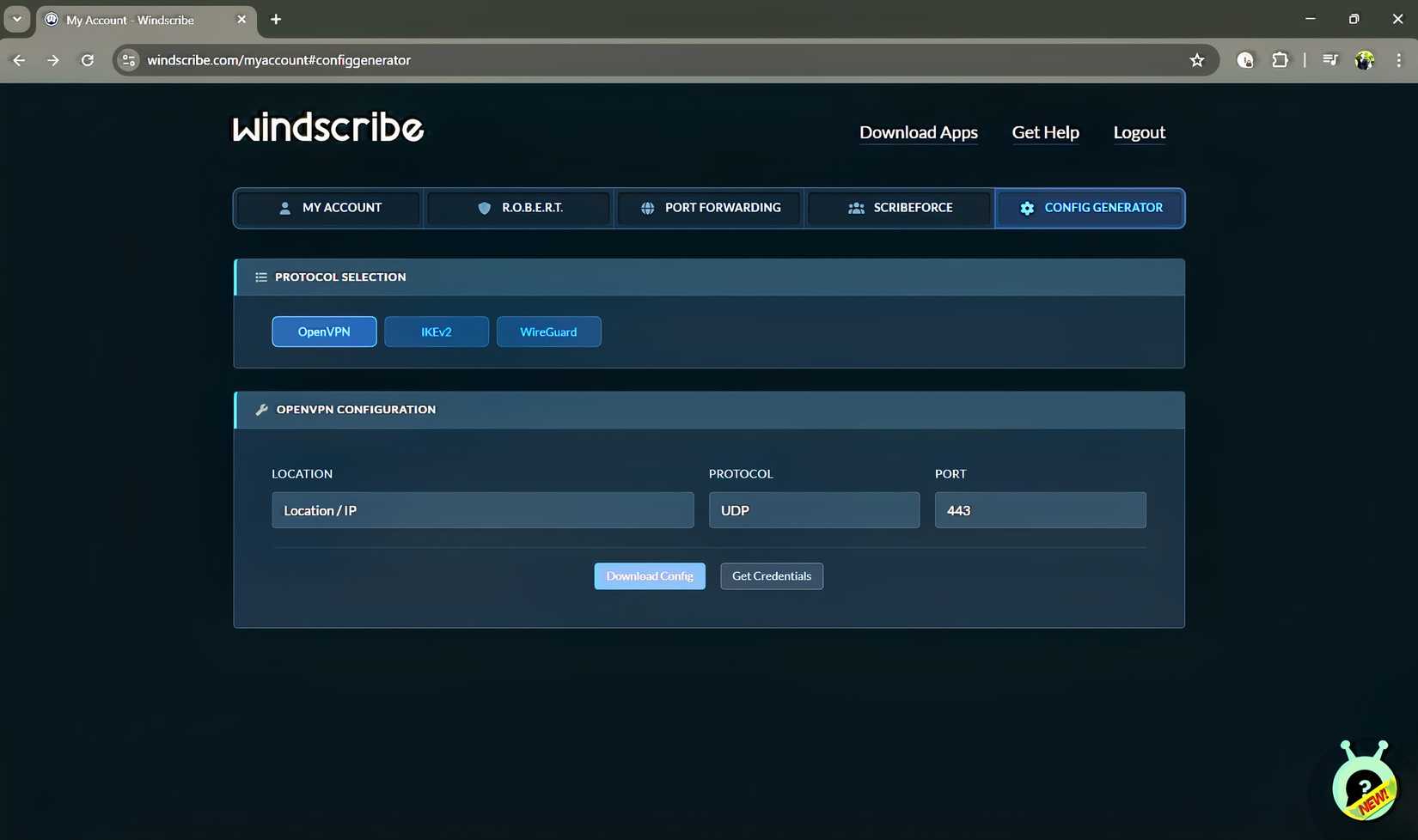The width and height of the screenshot is (1418, 840).
Task: Open the Port Forwarding tab
Action: coord(710,208)
